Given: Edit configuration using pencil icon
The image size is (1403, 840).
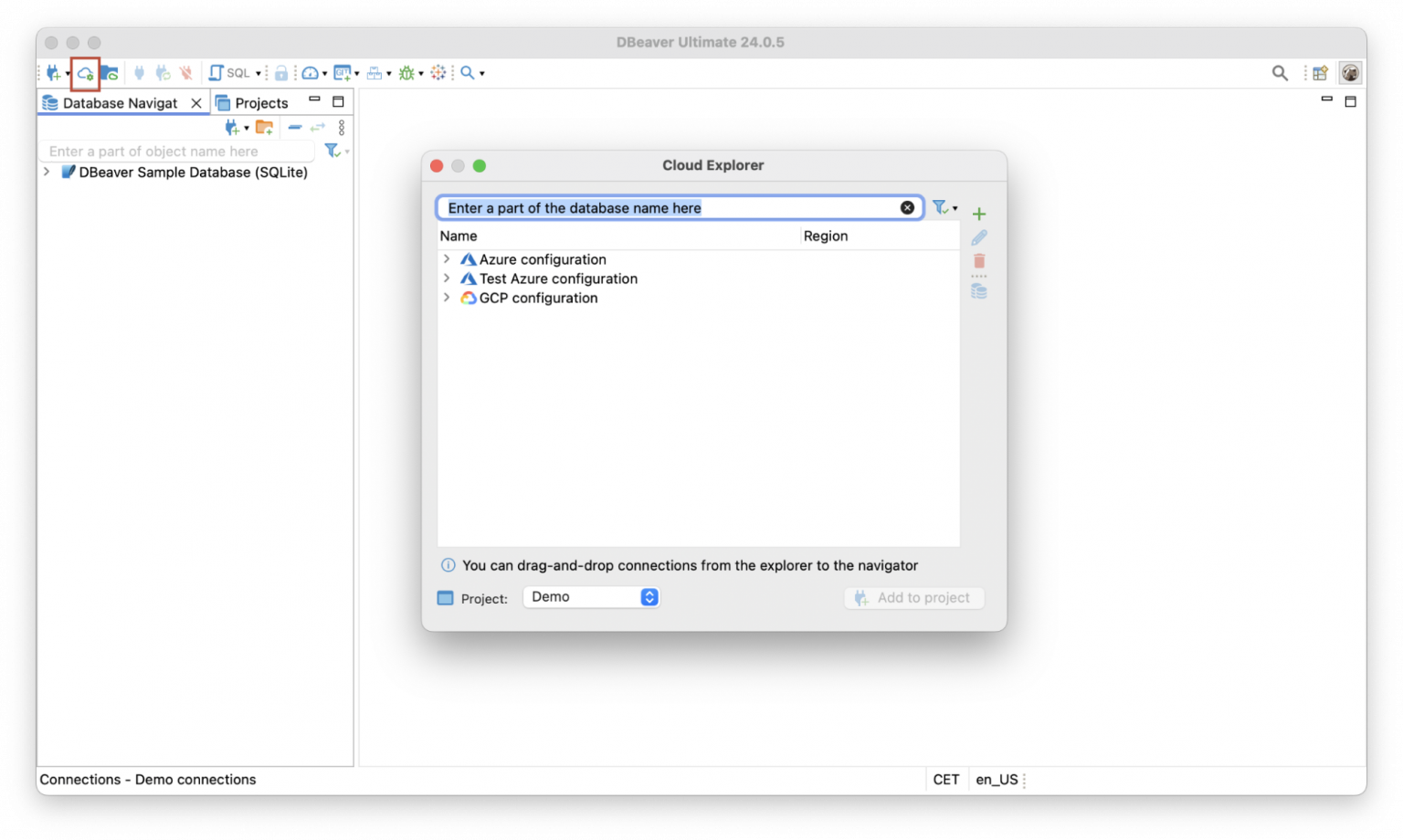Looking at the screenshot, I should pos(978,237).
